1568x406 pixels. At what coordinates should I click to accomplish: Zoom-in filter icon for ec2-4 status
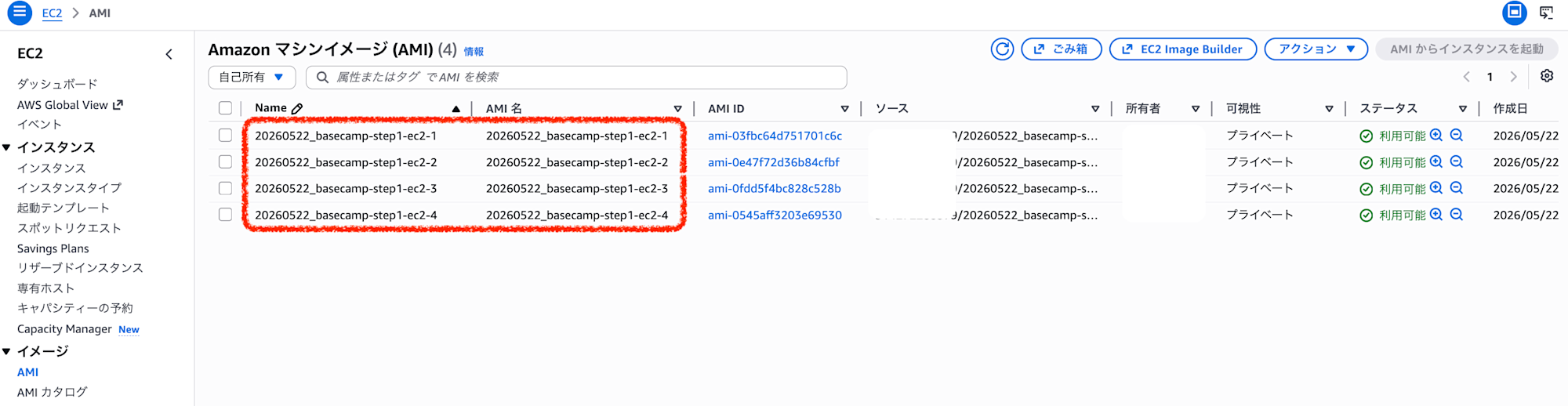point(1436,214)
